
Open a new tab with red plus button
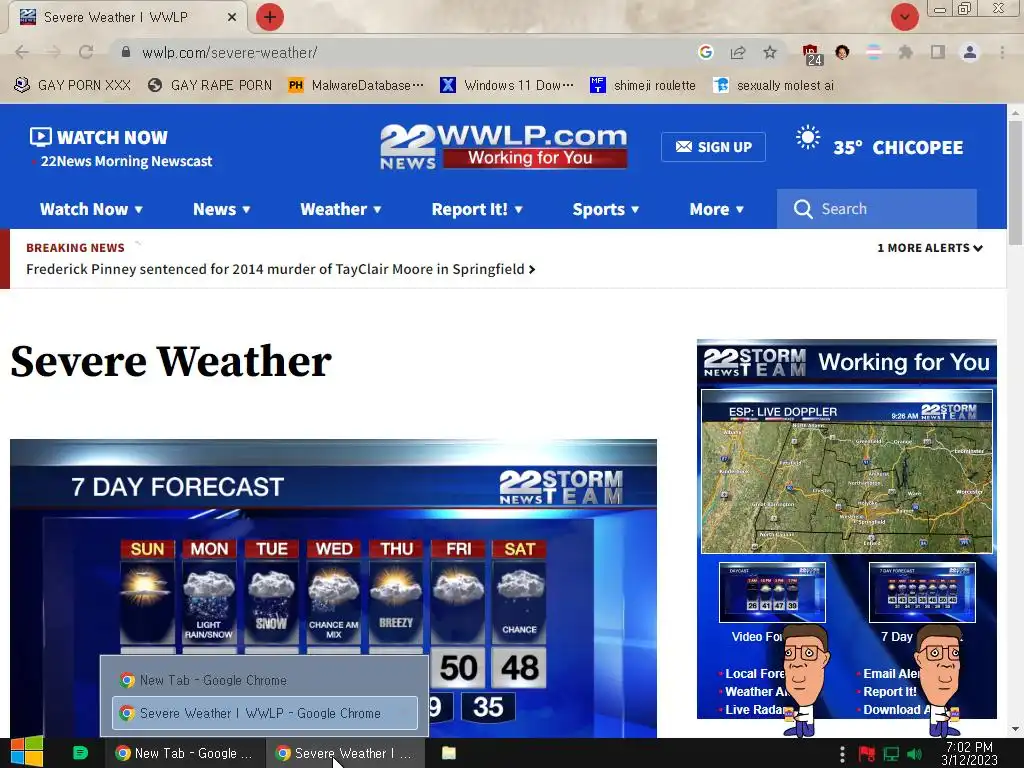(x=270, y=17)
